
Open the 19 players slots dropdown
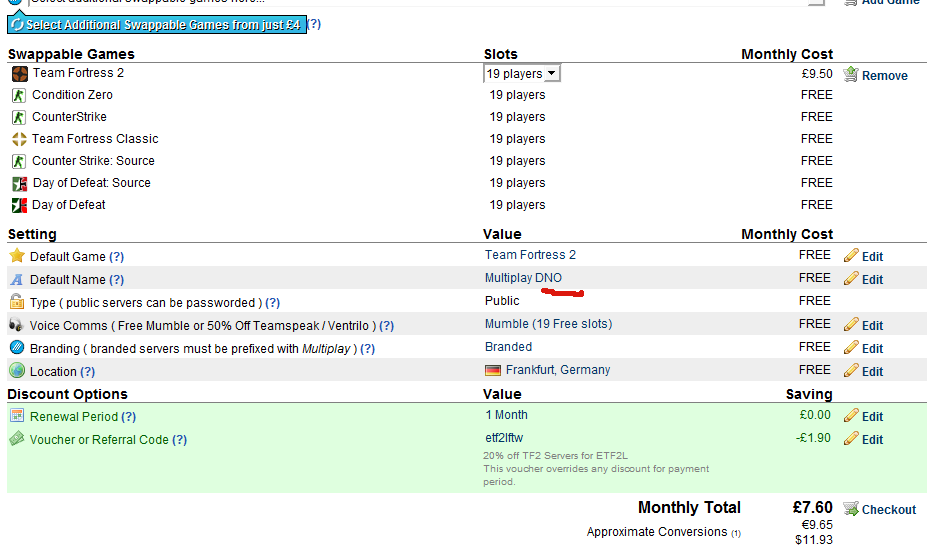(522, 73)
